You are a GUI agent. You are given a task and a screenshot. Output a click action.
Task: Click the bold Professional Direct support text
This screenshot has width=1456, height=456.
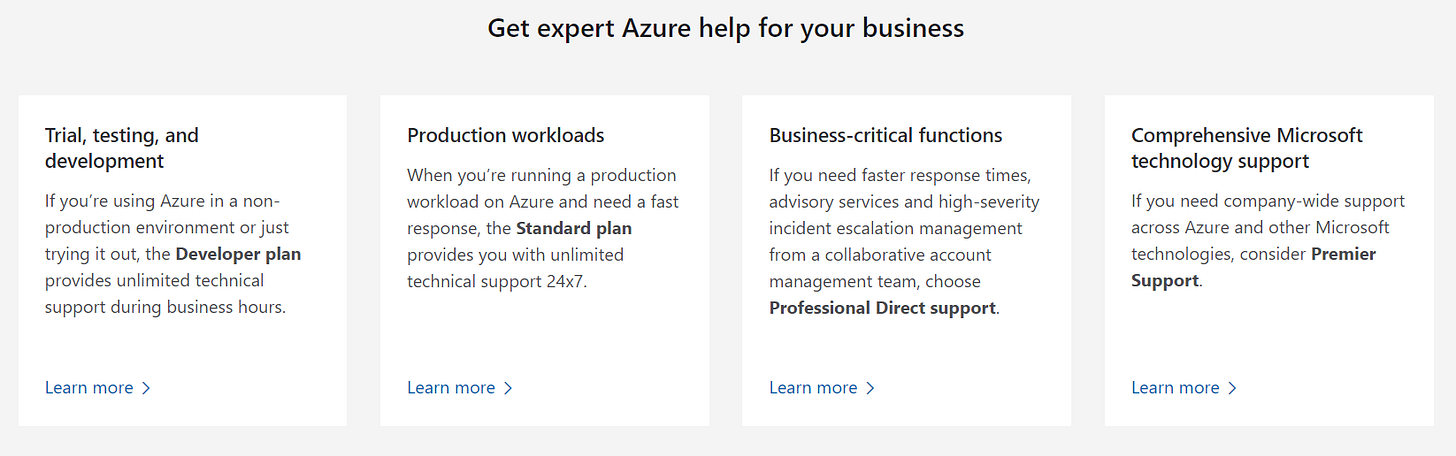[x=882, y=308]
